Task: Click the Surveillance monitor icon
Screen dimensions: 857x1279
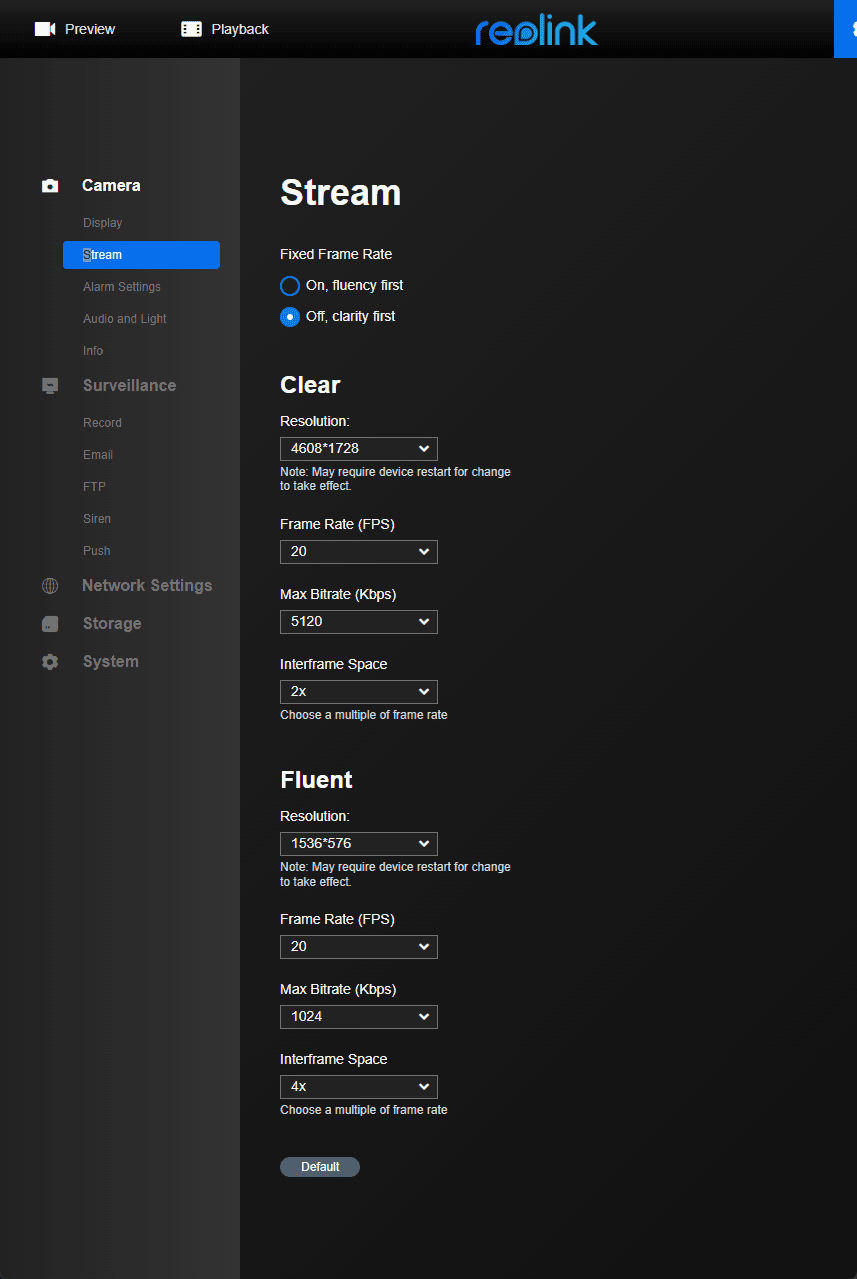Action: [50, 386]
